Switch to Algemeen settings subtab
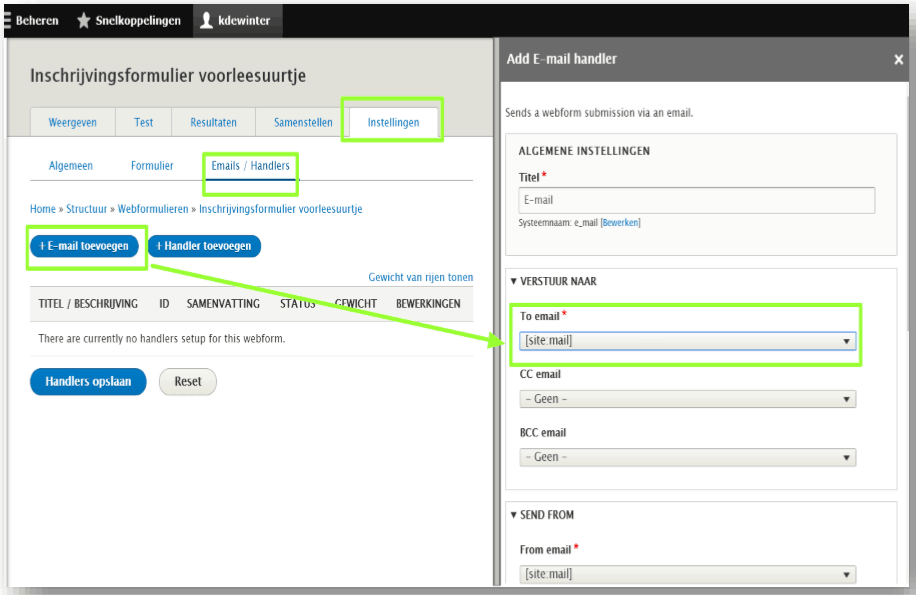916x595 pixels. point(71,166)
